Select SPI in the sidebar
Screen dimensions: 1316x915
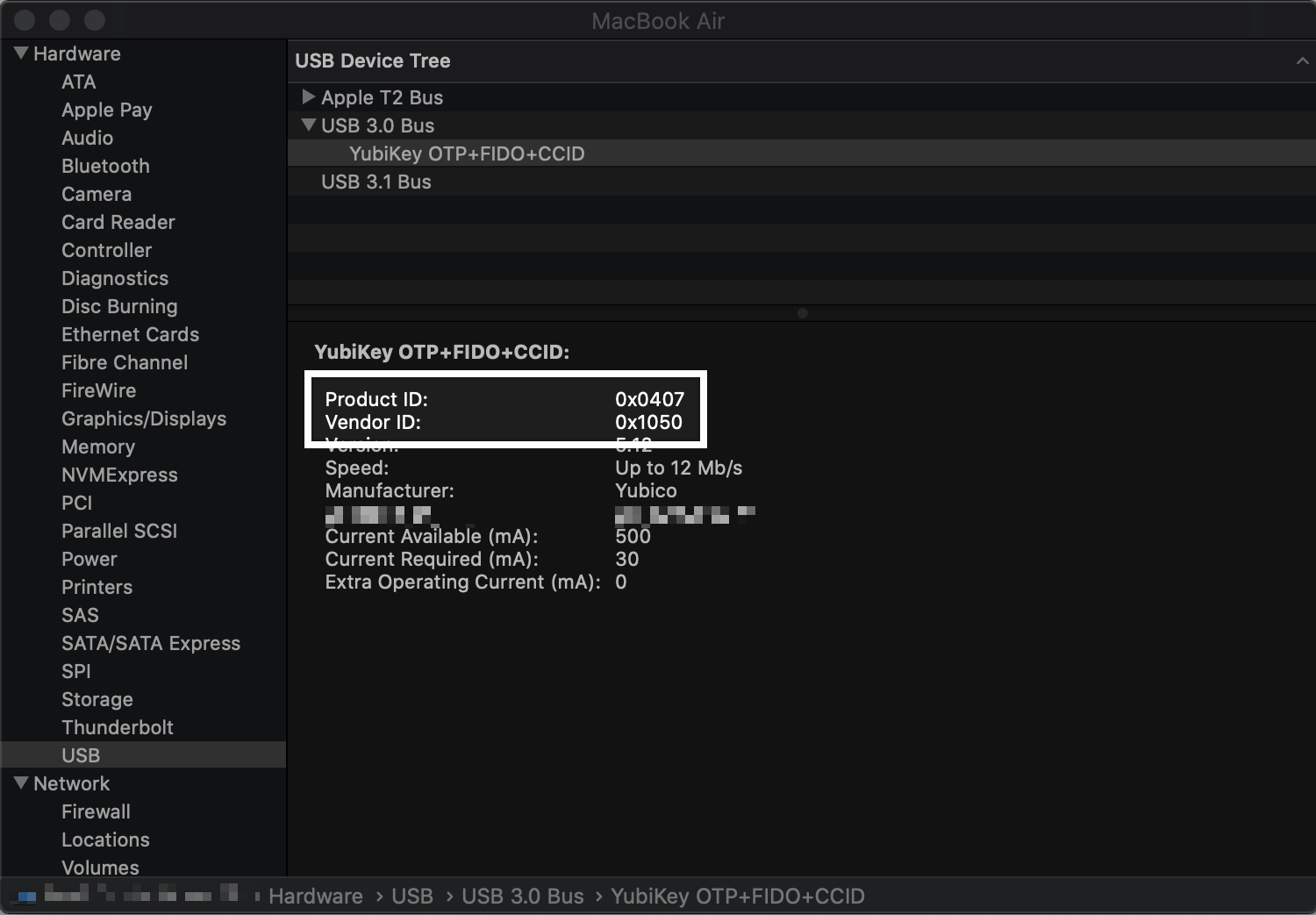point(76,671)
